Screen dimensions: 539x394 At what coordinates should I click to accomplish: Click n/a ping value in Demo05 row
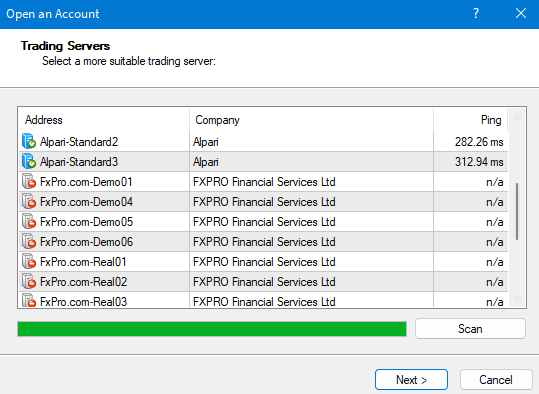tap(495, 222)
